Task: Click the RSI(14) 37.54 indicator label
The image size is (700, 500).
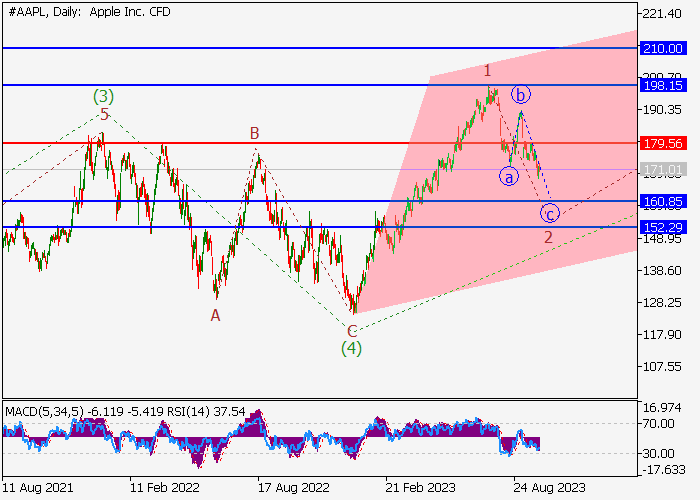Action: click(x=206, y=411)
